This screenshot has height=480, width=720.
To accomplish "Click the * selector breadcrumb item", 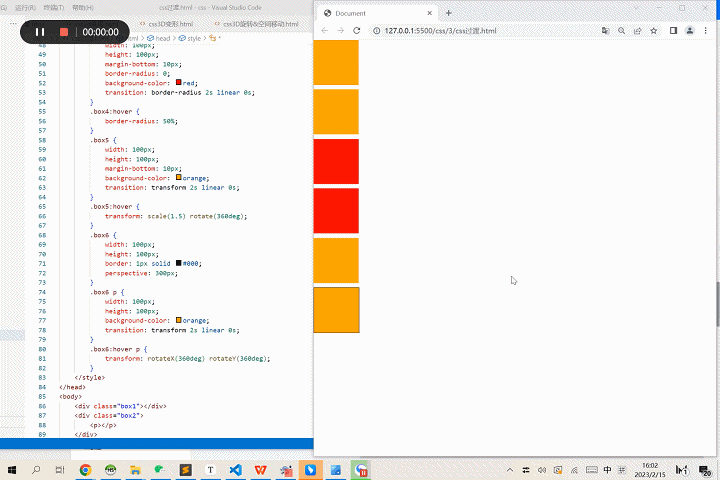I will point(215,38).
